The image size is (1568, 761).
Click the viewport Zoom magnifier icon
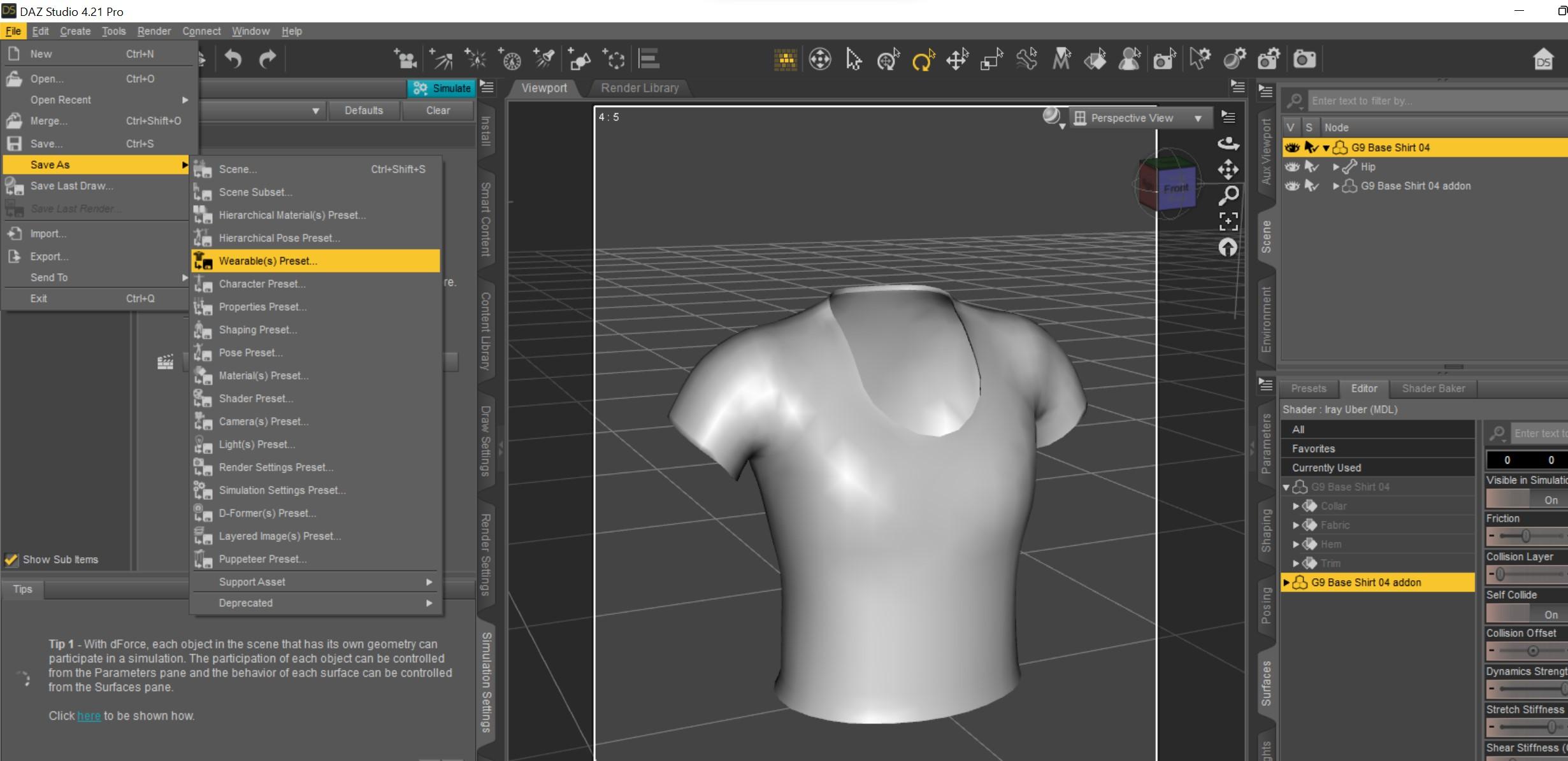click(1228, 195)
